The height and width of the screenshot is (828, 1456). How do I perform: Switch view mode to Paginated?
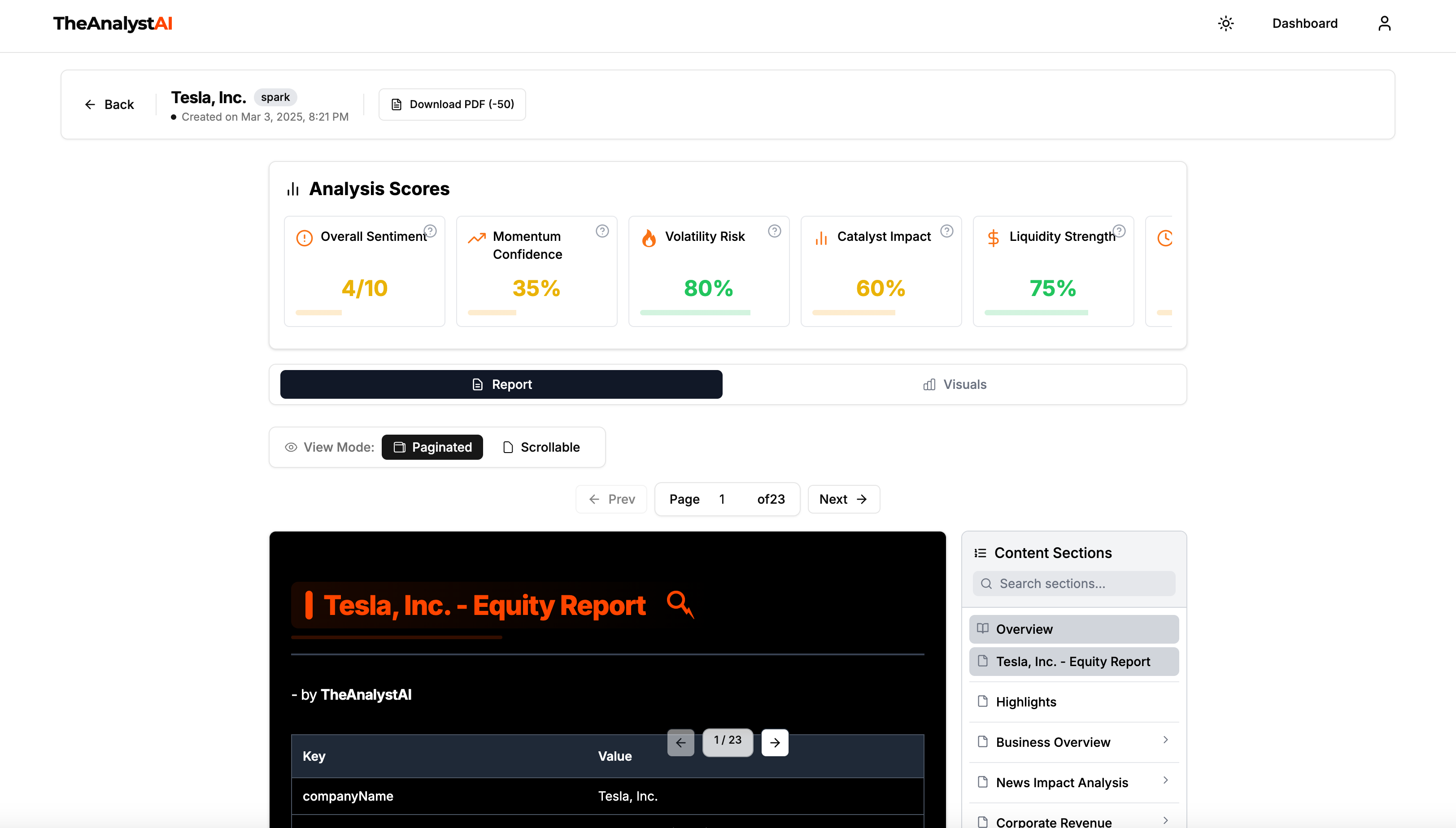pos(432,447)
